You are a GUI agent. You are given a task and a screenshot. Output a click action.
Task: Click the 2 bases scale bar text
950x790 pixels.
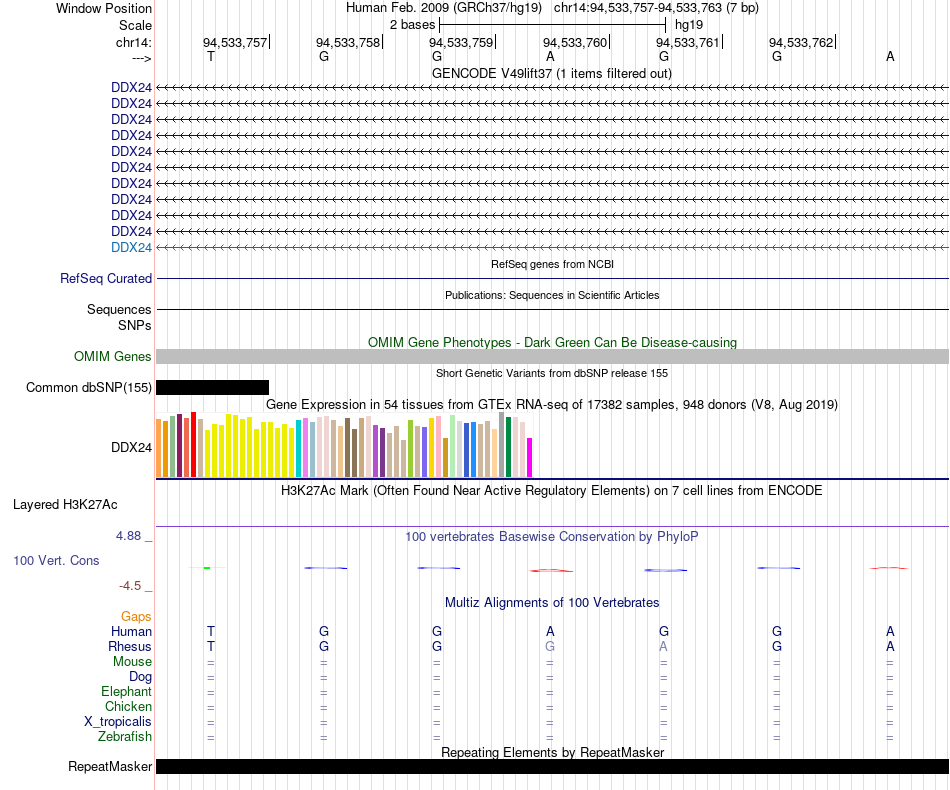coord(412,25)
